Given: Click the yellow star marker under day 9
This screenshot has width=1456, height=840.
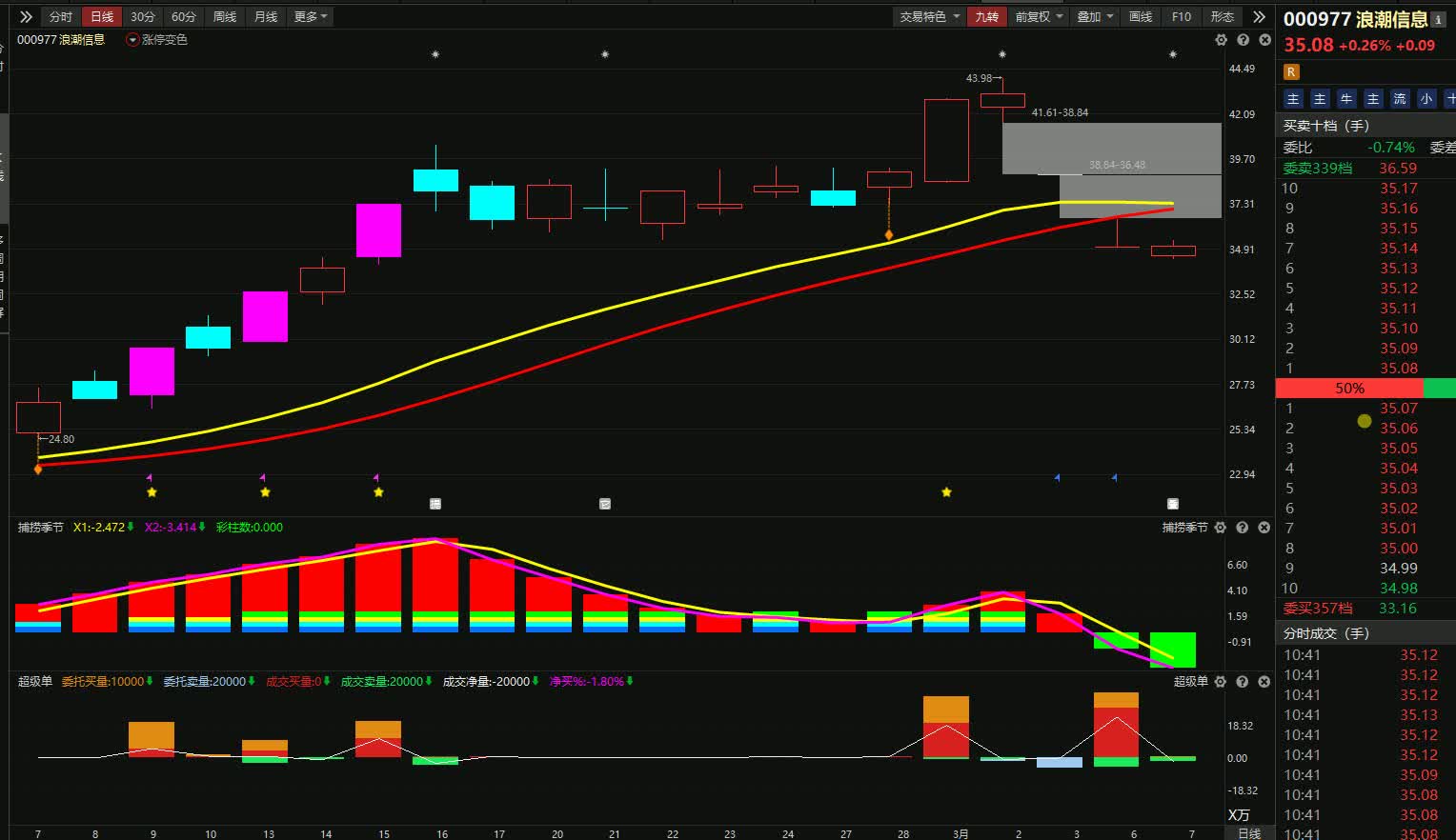Looking at the screenshot, I should (152, 492).
